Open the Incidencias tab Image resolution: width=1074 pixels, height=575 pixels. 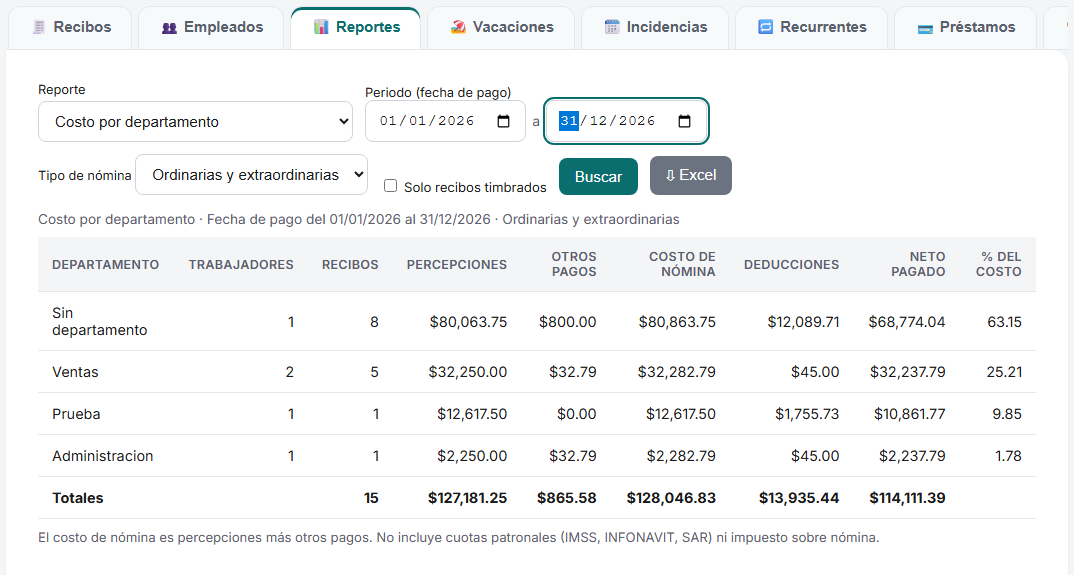(x=655, y=27)
